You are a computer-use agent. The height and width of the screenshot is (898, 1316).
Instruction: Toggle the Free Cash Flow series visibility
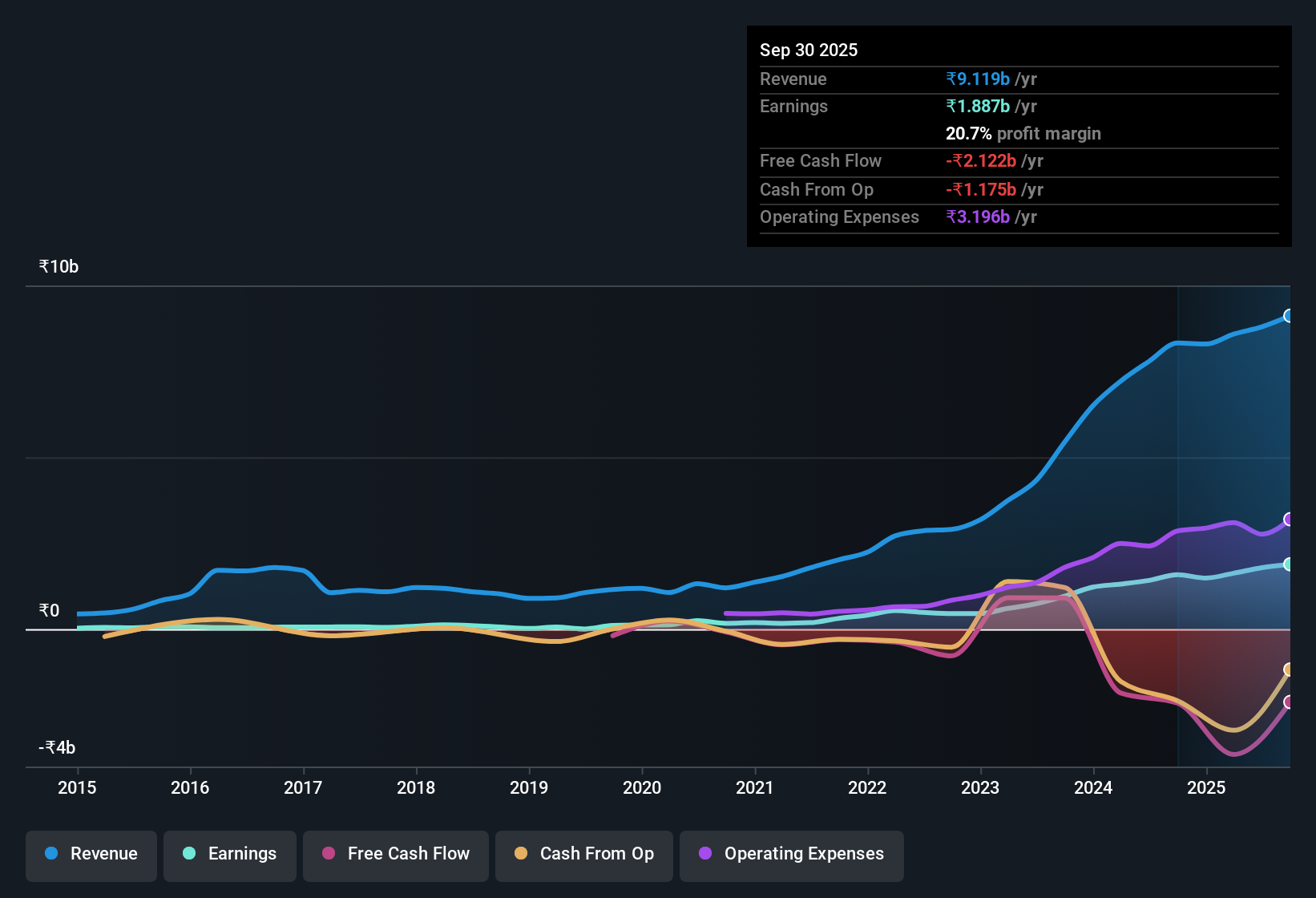pos(395,854)
